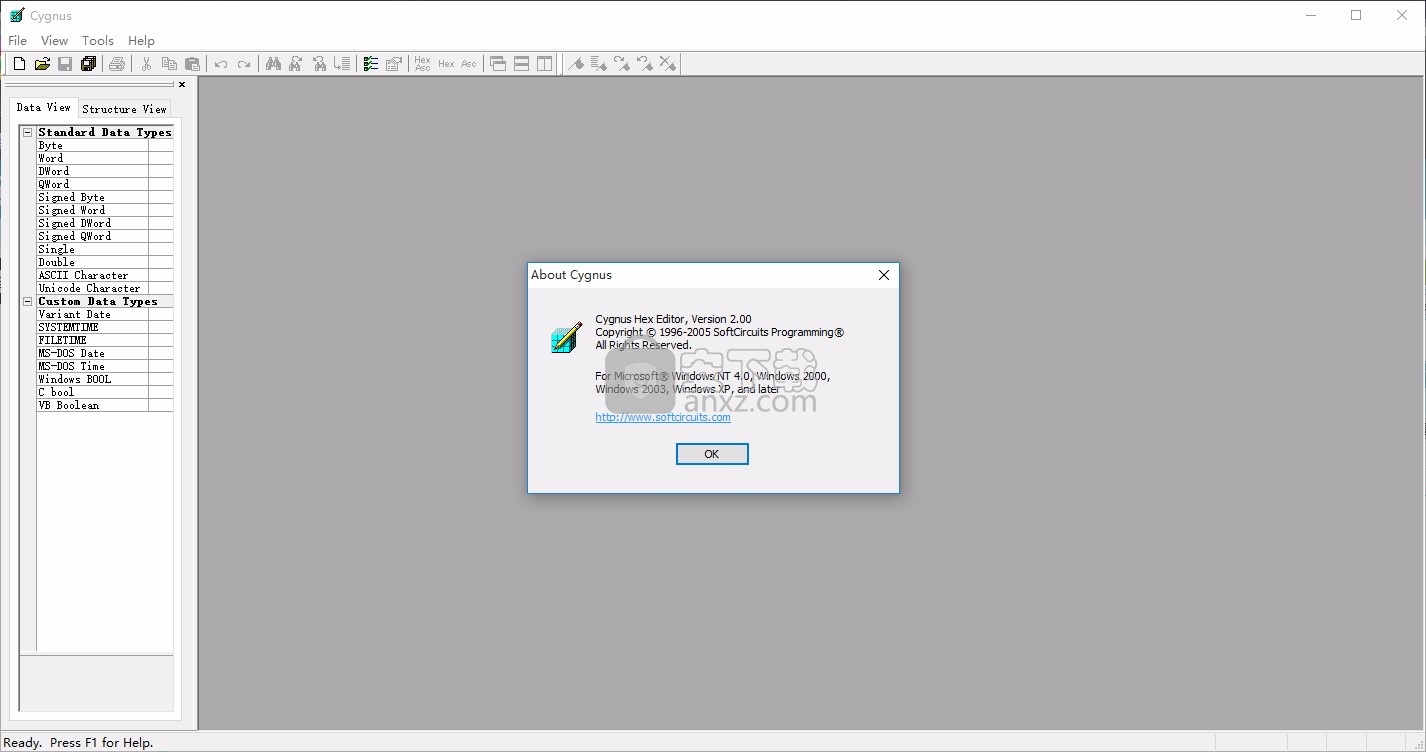The height and width of the screenshot is (752, 1426).
Task: Close the side panel with its X
Action: 182,85
